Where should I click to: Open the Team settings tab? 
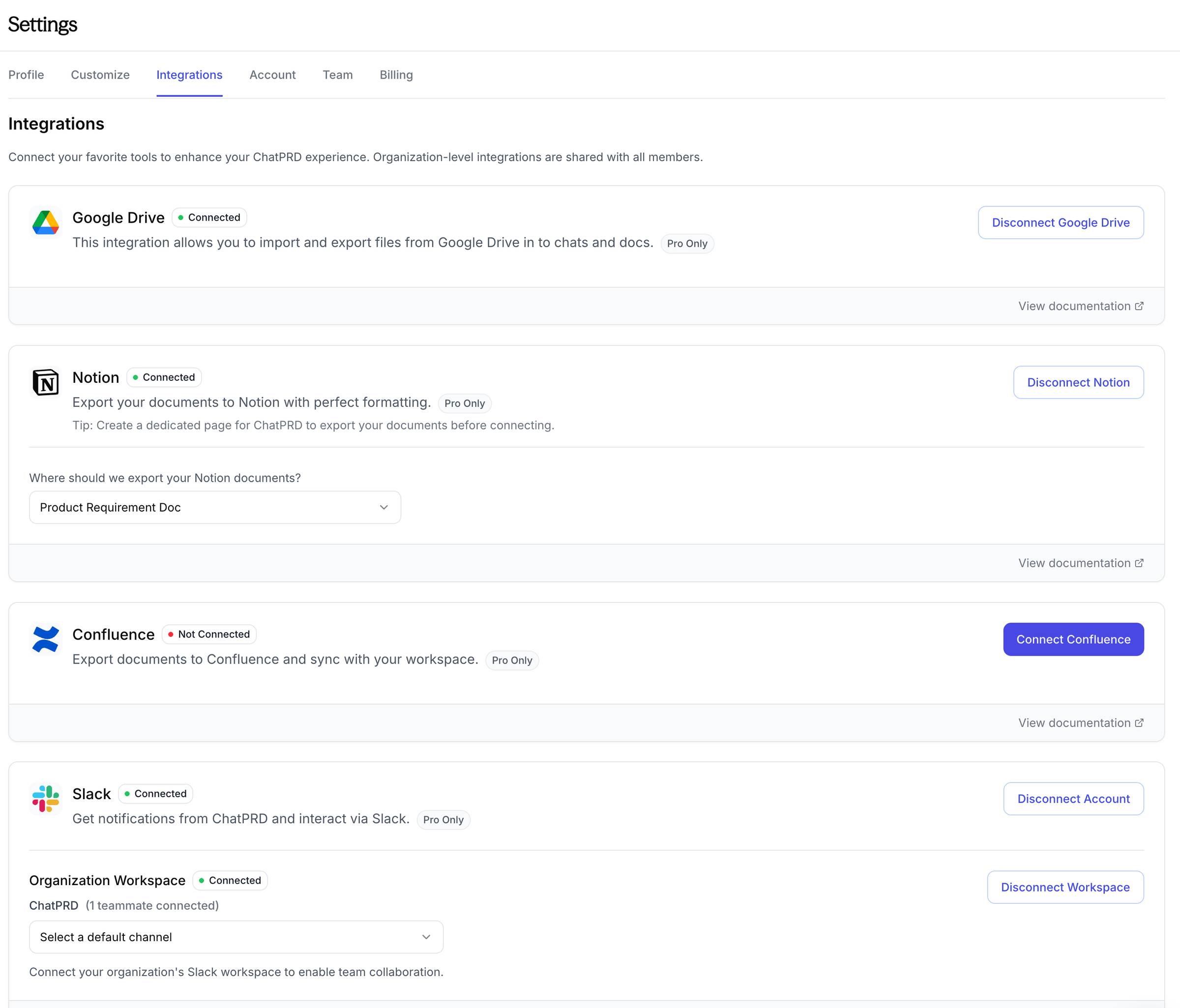[338, 75]
